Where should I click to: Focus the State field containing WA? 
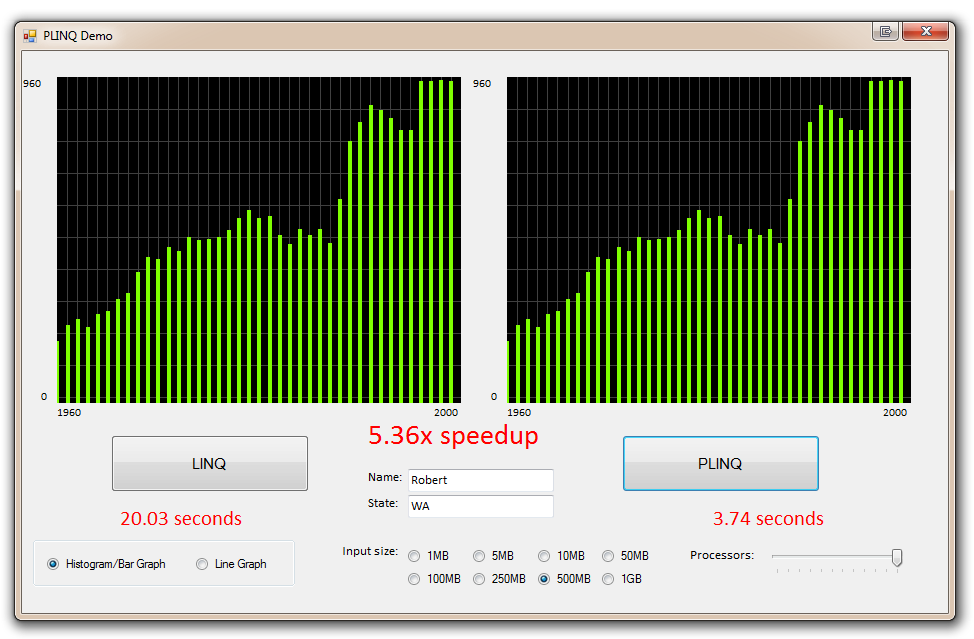(480, 506)
